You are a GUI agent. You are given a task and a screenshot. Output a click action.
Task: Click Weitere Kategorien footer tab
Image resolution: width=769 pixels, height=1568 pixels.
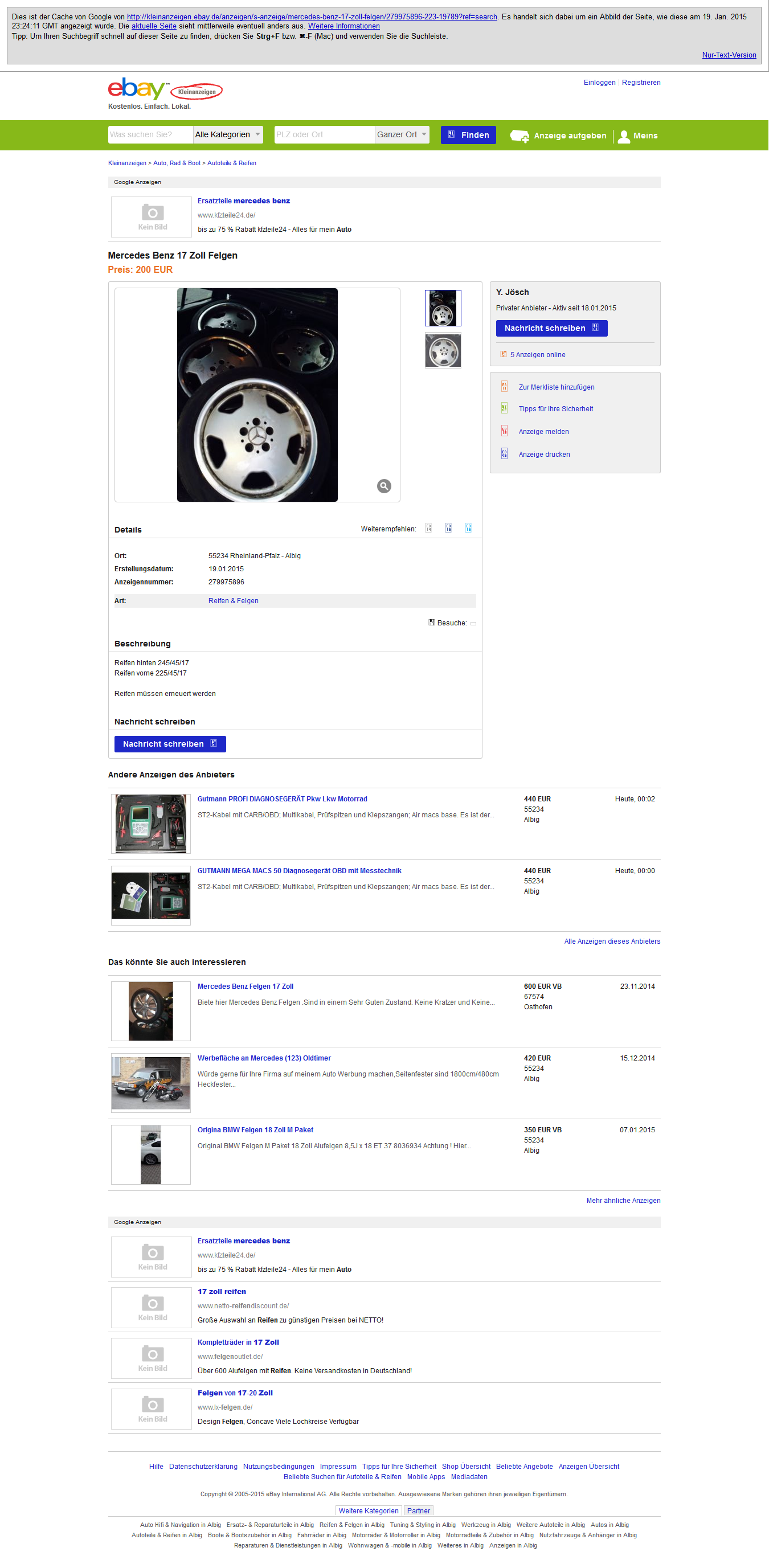pyautogui.click(x=369, y=1511)
